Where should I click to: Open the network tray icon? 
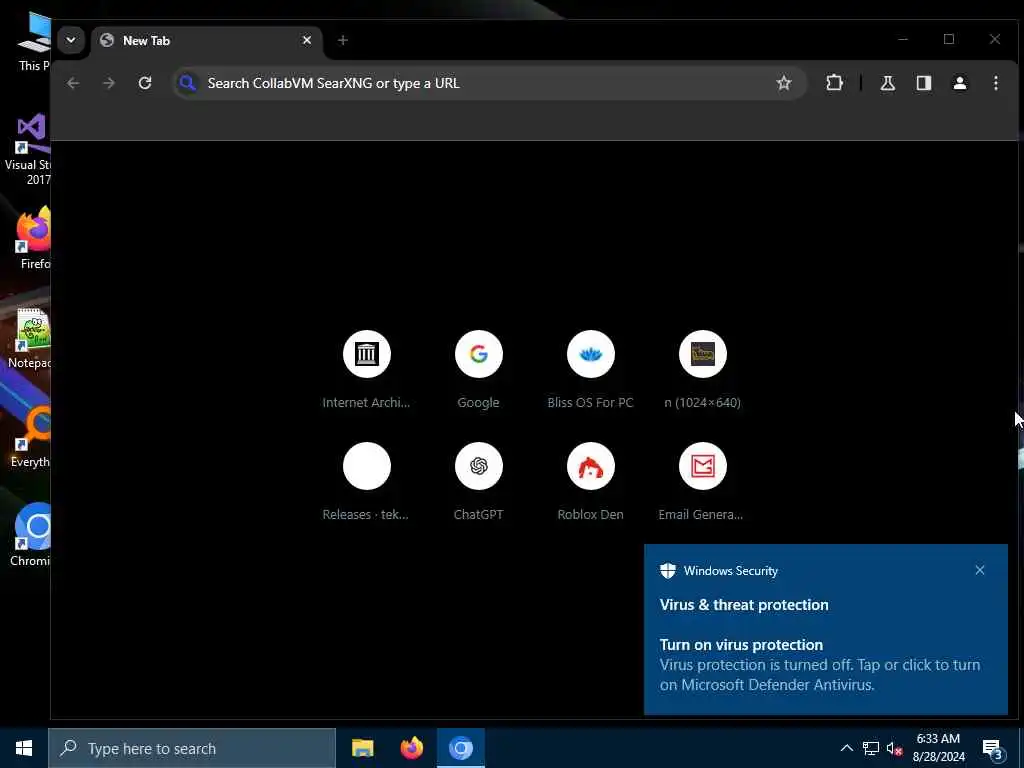[871, 748]
